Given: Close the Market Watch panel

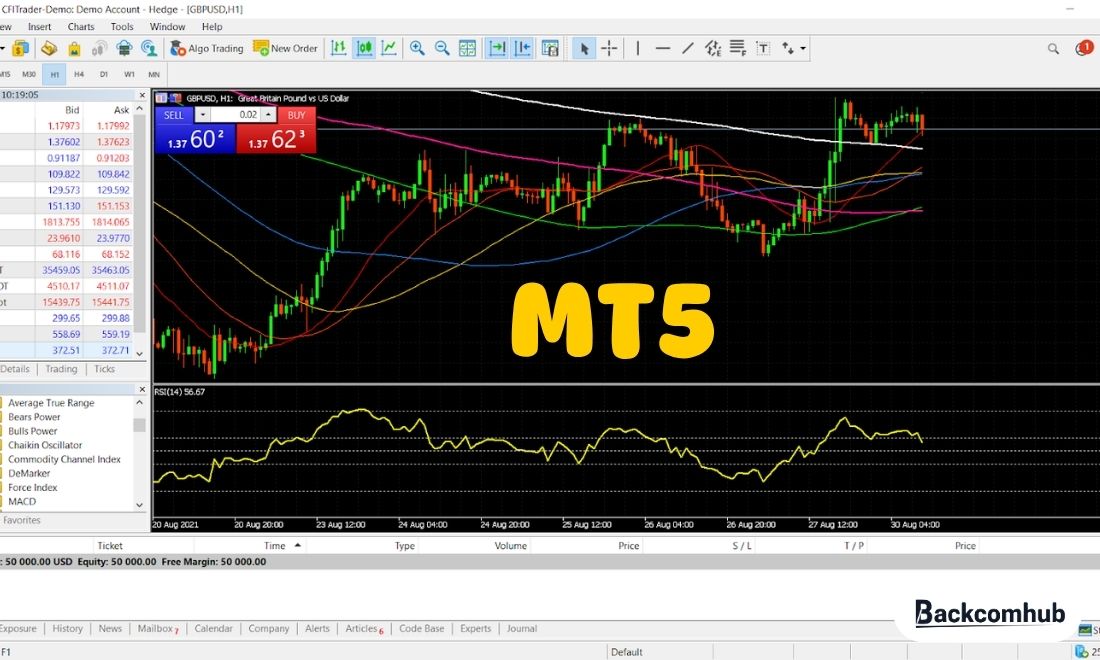Looking at the screenshot, I should 142,95.
